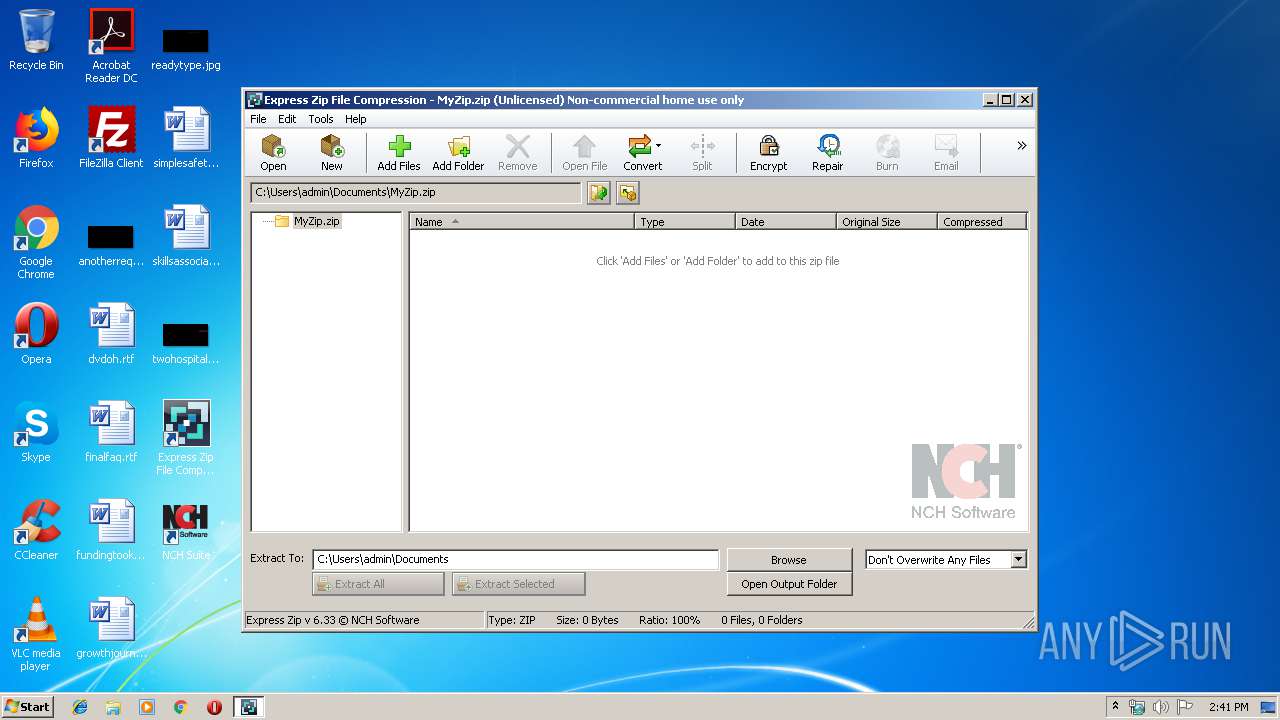Viewport: 1280px width, 720px height.
Task: Select dvdoh.rtf desktop file
Action: 111,334
